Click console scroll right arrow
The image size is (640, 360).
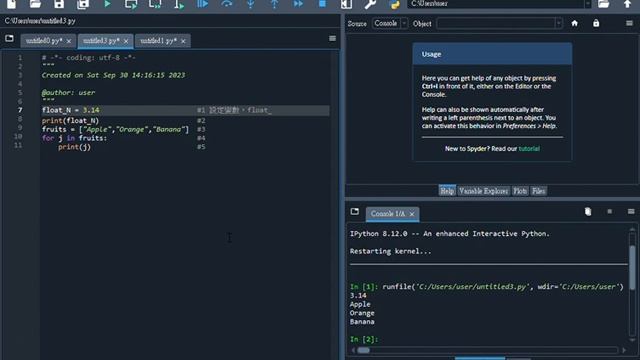pos(624,350)
